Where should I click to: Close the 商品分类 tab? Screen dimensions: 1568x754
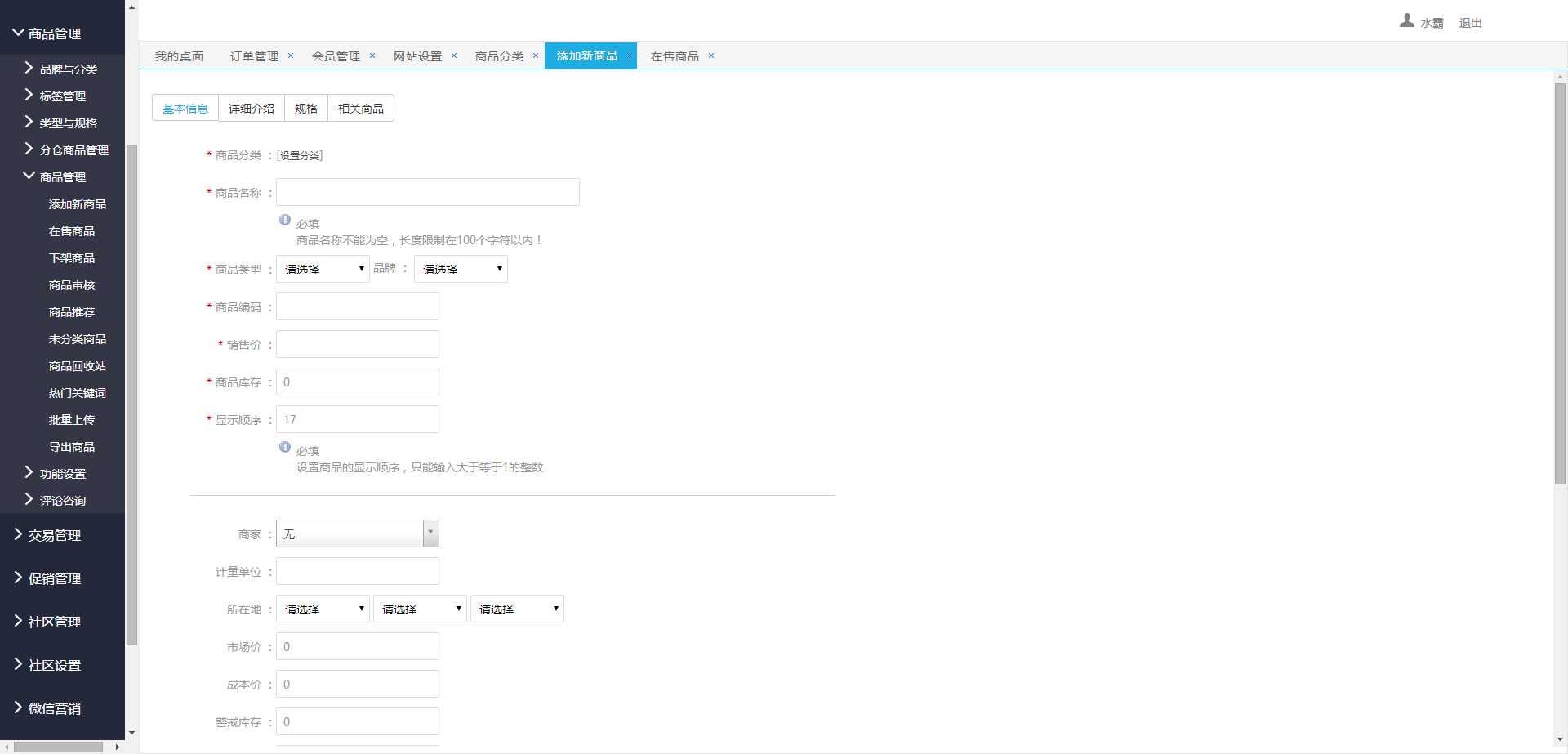(536, 56)
